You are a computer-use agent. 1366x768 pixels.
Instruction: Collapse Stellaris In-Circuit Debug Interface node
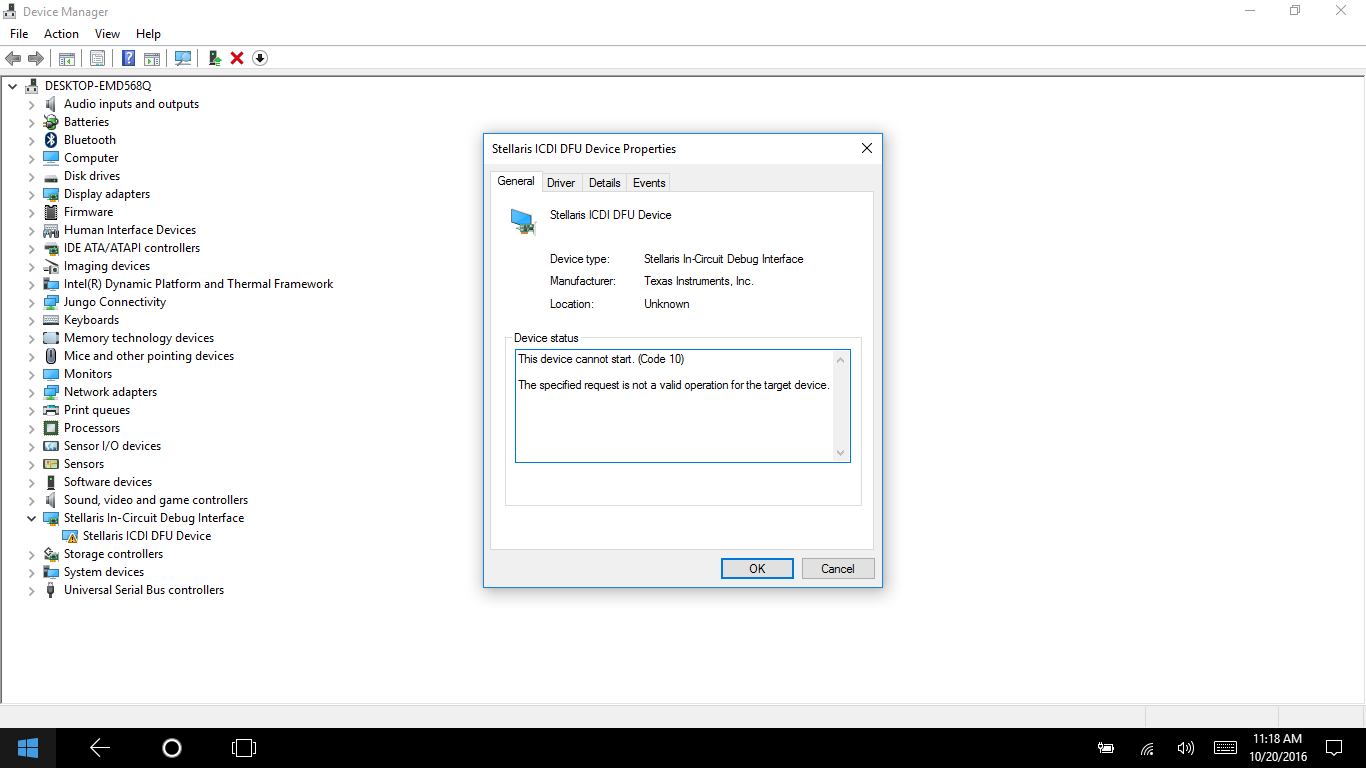click(x=32, y=518)
